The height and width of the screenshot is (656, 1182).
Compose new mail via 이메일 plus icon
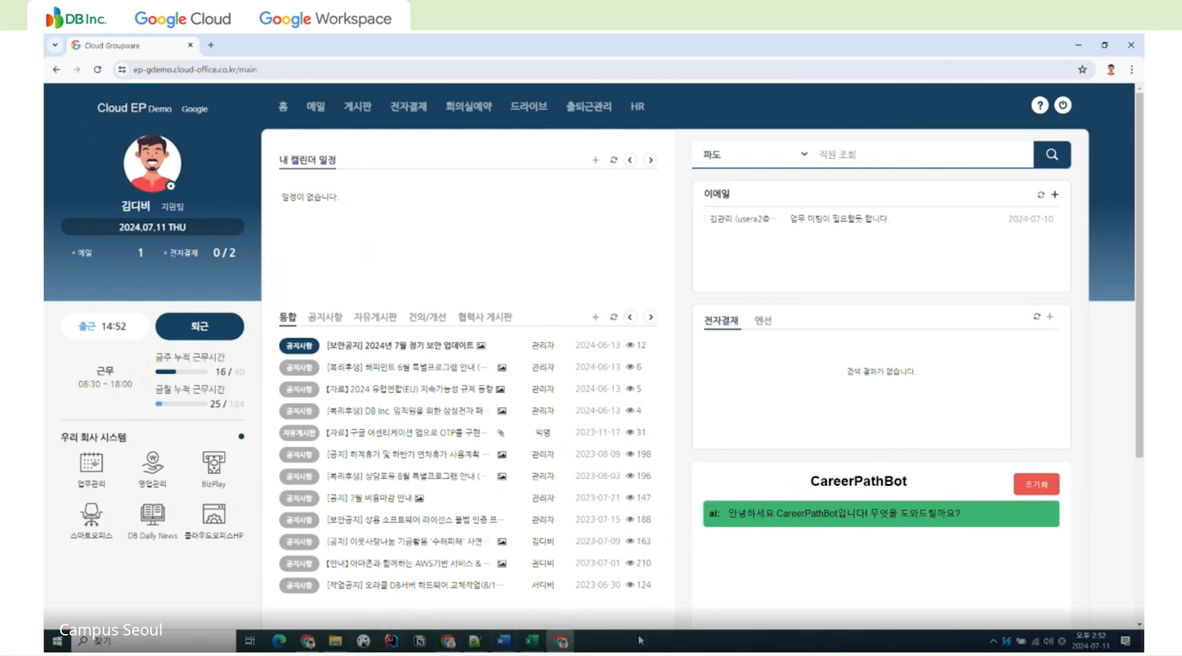[1055, 195]
